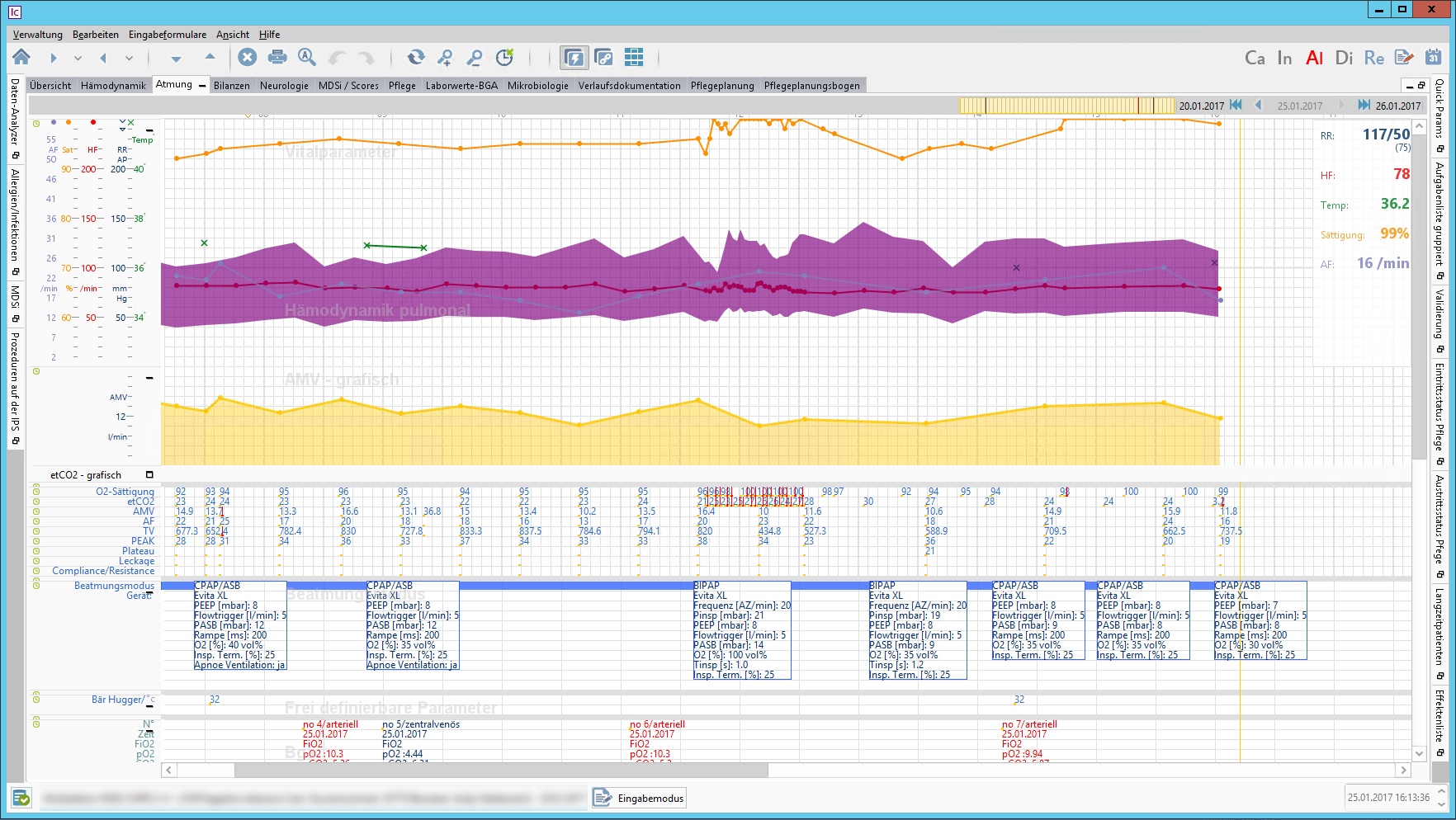Jump to first date 20.01.2017 arrow

(x=1236, y=105)
